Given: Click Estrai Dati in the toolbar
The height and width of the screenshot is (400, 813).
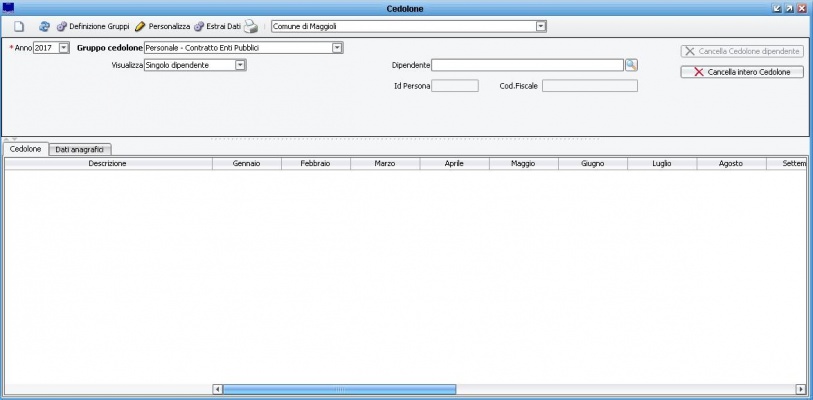Looking at the screenshot, I should coord(217,26).
